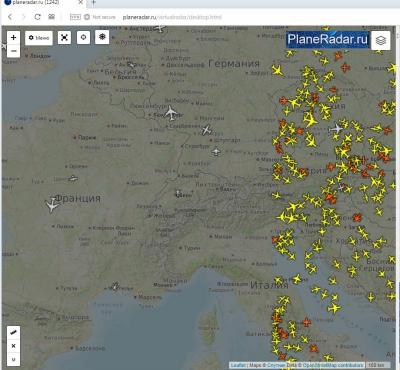Select the planeradar.ru (1242) browser tab
The height and width of the screenshot is (370, 400).
43,3
